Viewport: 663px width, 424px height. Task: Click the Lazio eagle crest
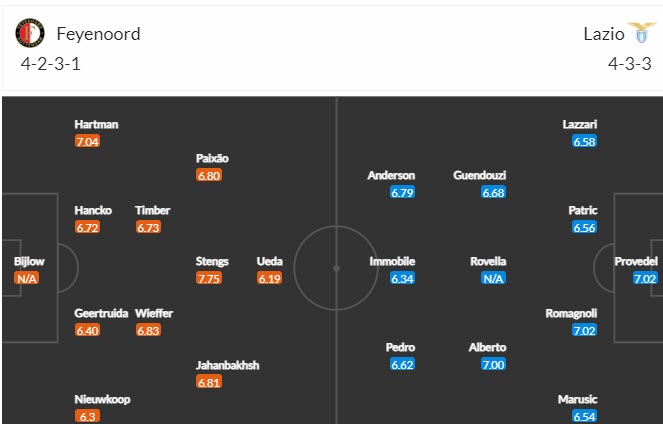[634, 34]
